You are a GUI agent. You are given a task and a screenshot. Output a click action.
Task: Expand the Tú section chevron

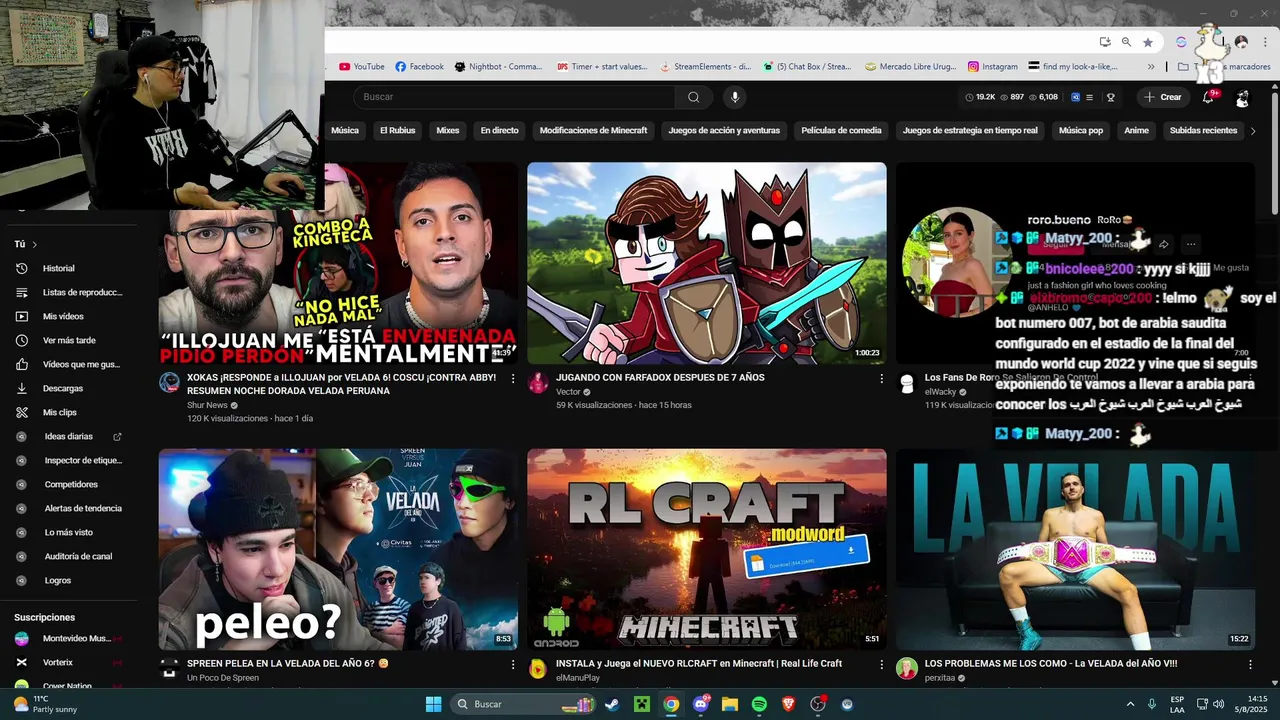pyautogui.click(x=34, y=244)
